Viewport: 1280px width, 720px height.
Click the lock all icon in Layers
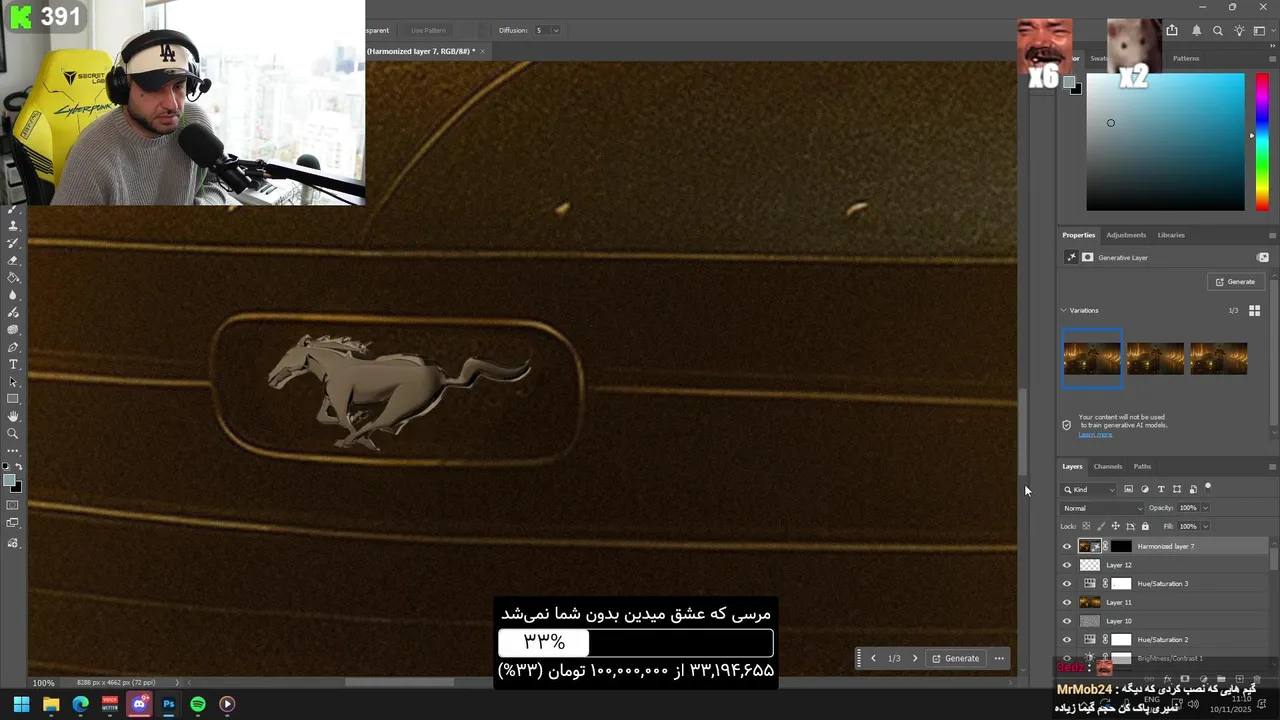click(x=1145, y=526)
